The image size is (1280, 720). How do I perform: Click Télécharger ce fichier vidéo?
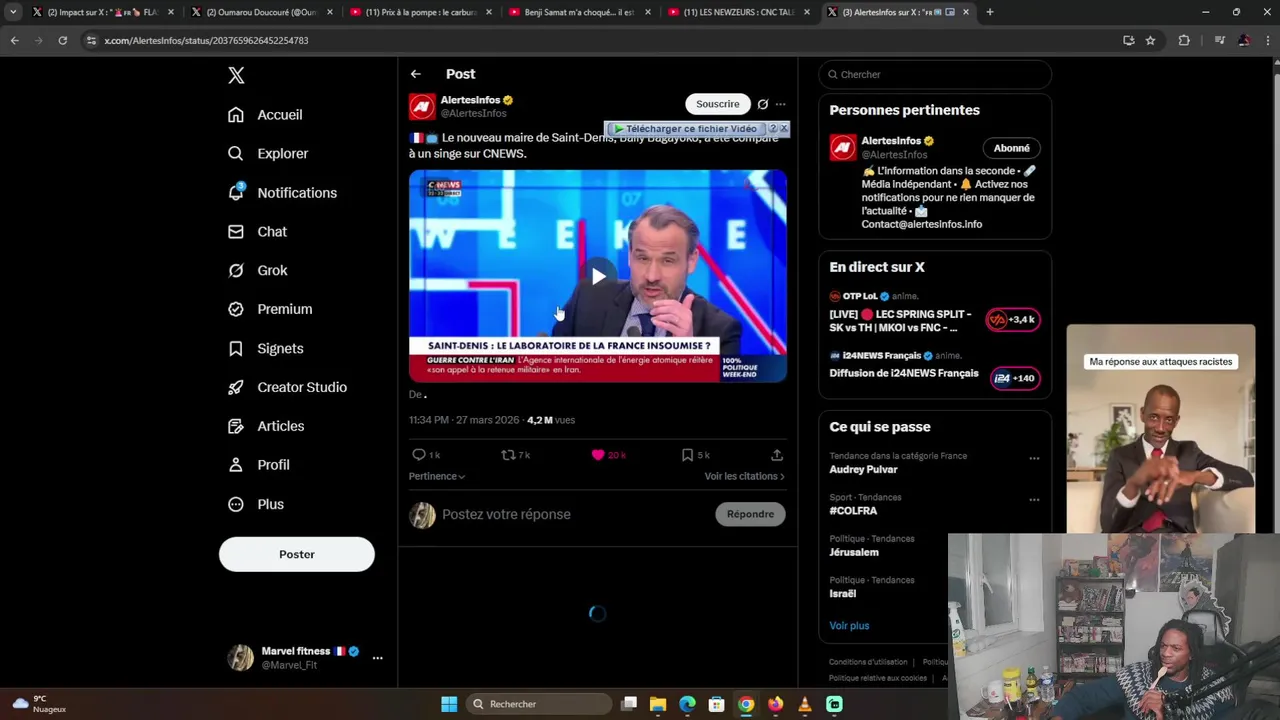pos(685,129)
